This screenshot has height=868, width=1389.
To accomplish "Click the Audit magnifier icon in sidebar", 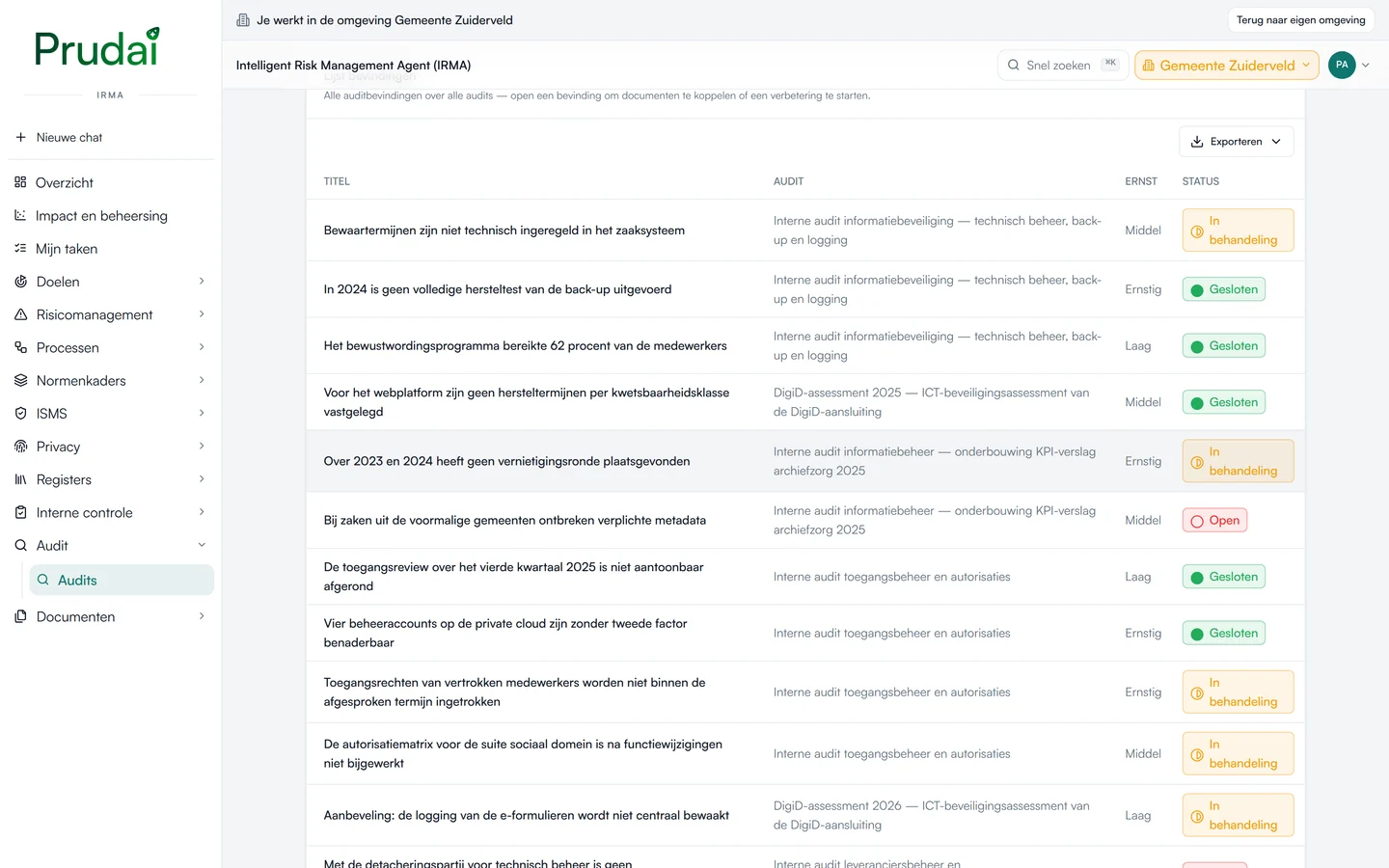I will point(20,545).
